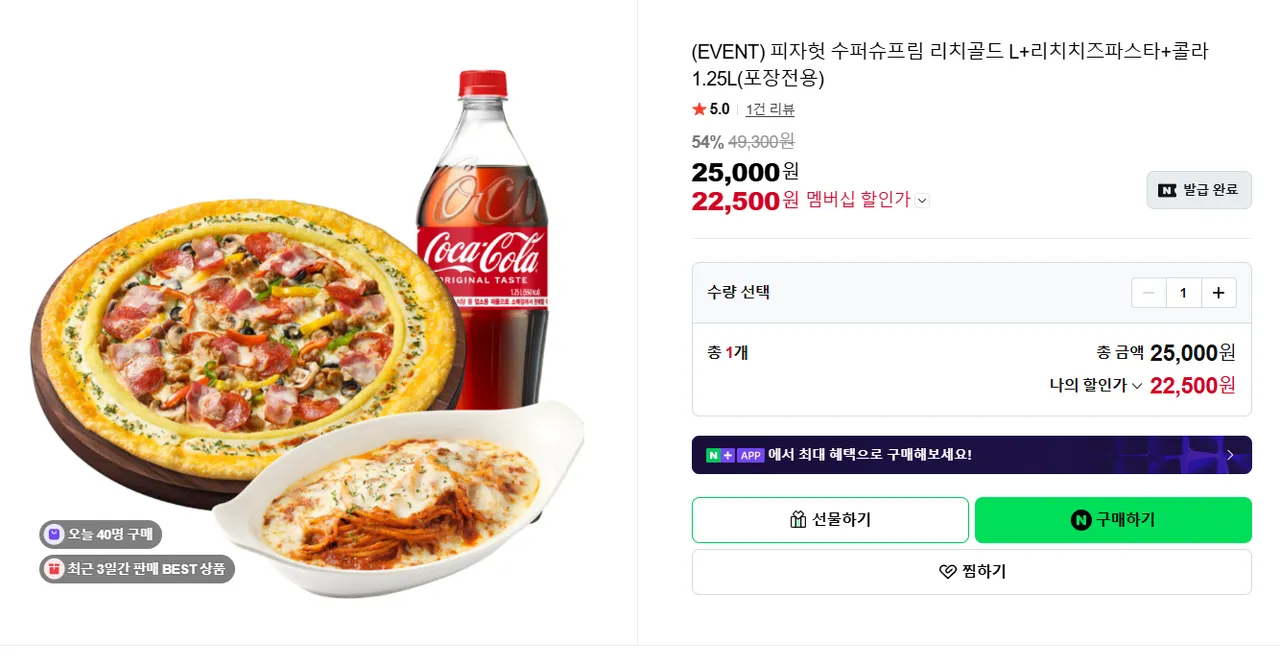Click the purple shopping bag badge icon

coord(55,535)
